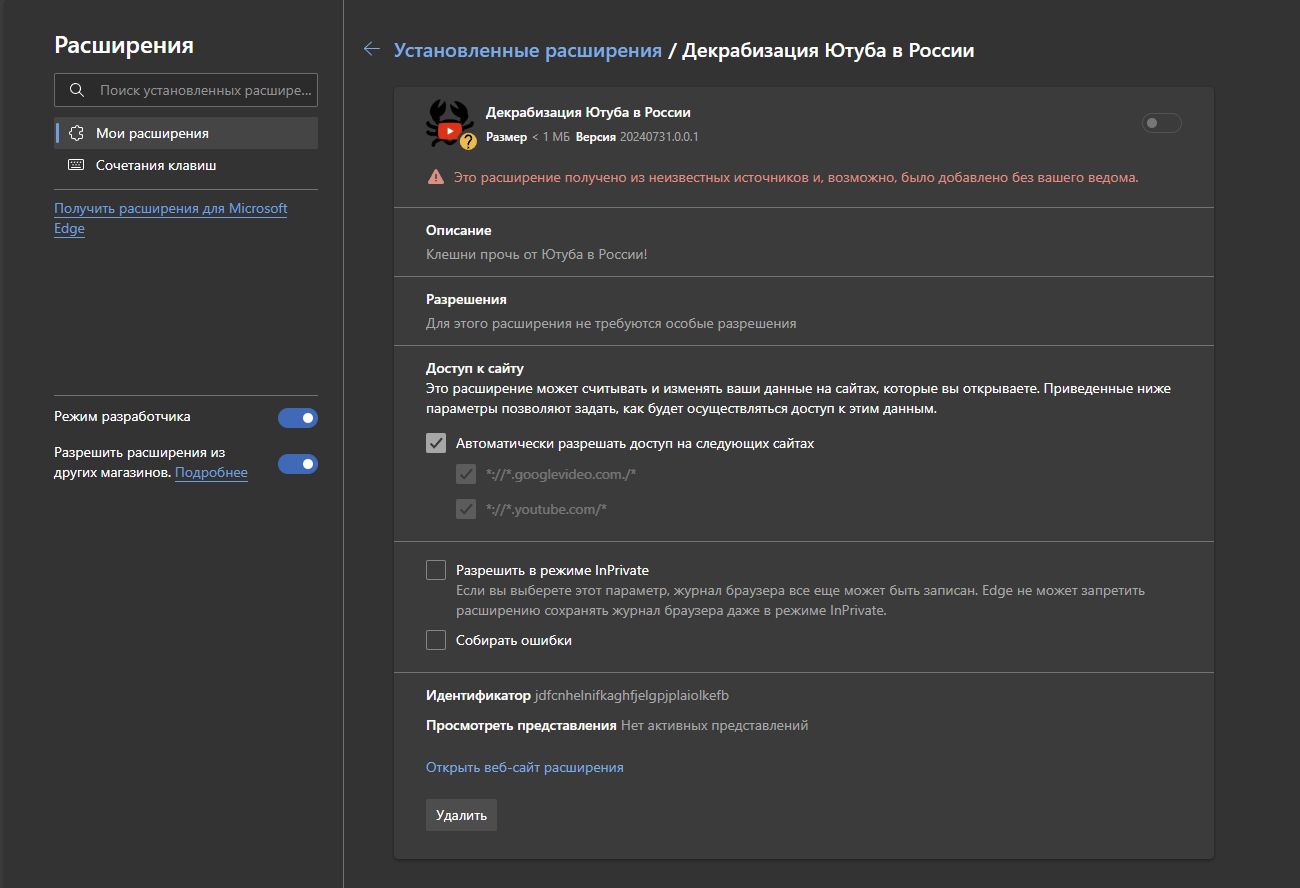The image size is (1300, 888).
Task: Check the Собирать ошибки checkbox
Action: pos(436,640)
